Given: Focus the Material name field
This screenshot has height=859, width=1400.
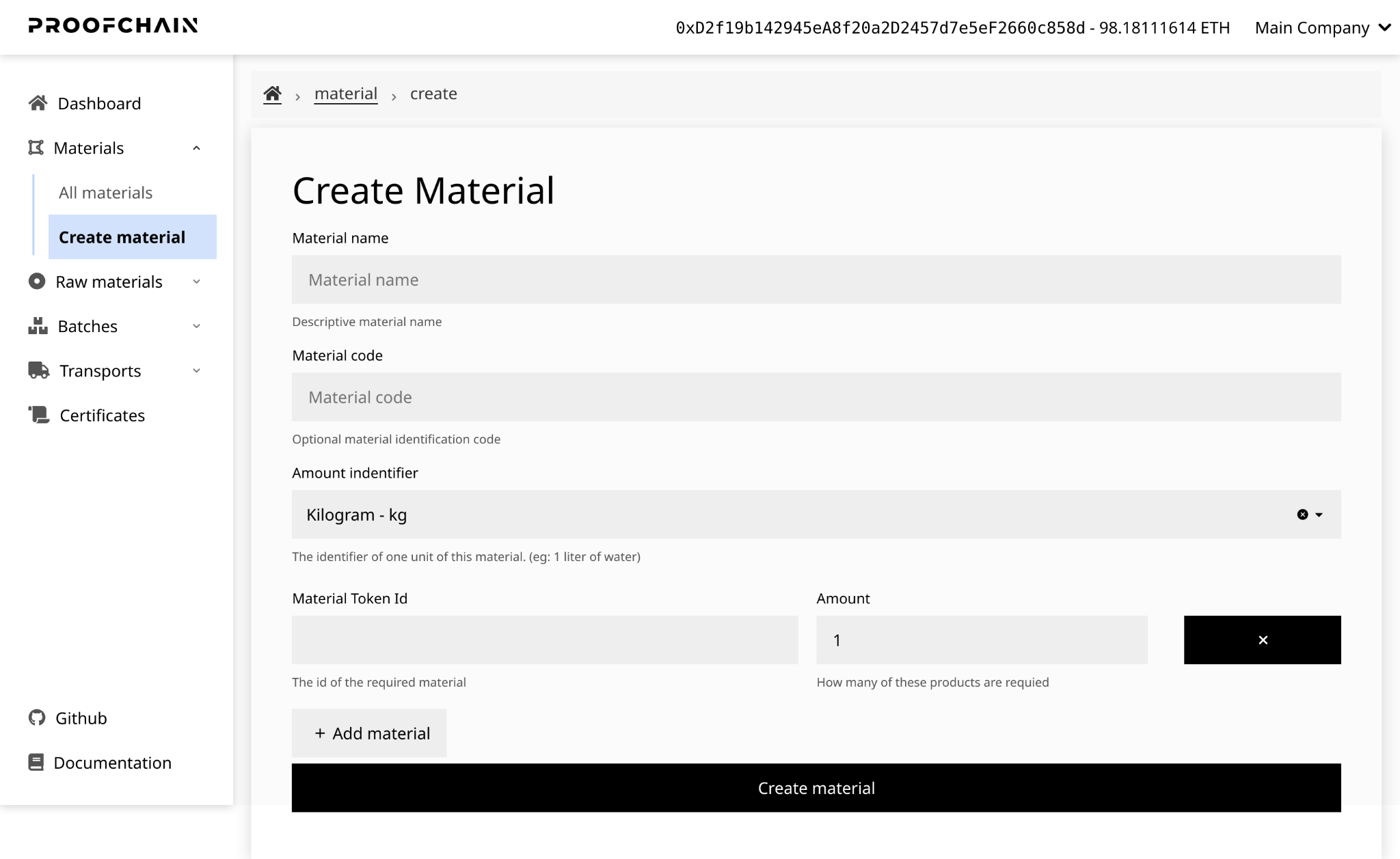Looking at the screenshot, I should (816, 279).
